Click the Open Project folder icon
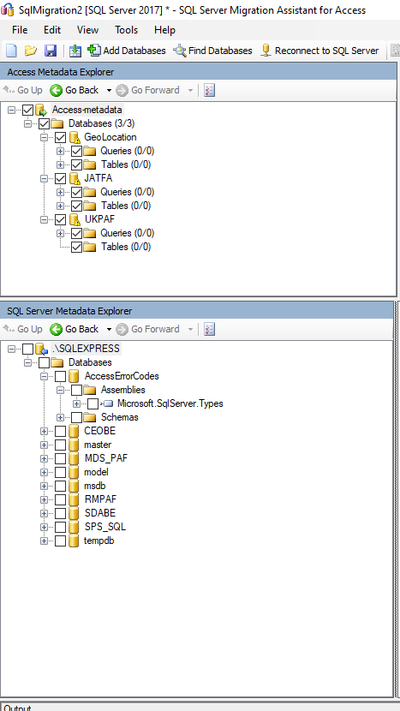 pos(30,51)
